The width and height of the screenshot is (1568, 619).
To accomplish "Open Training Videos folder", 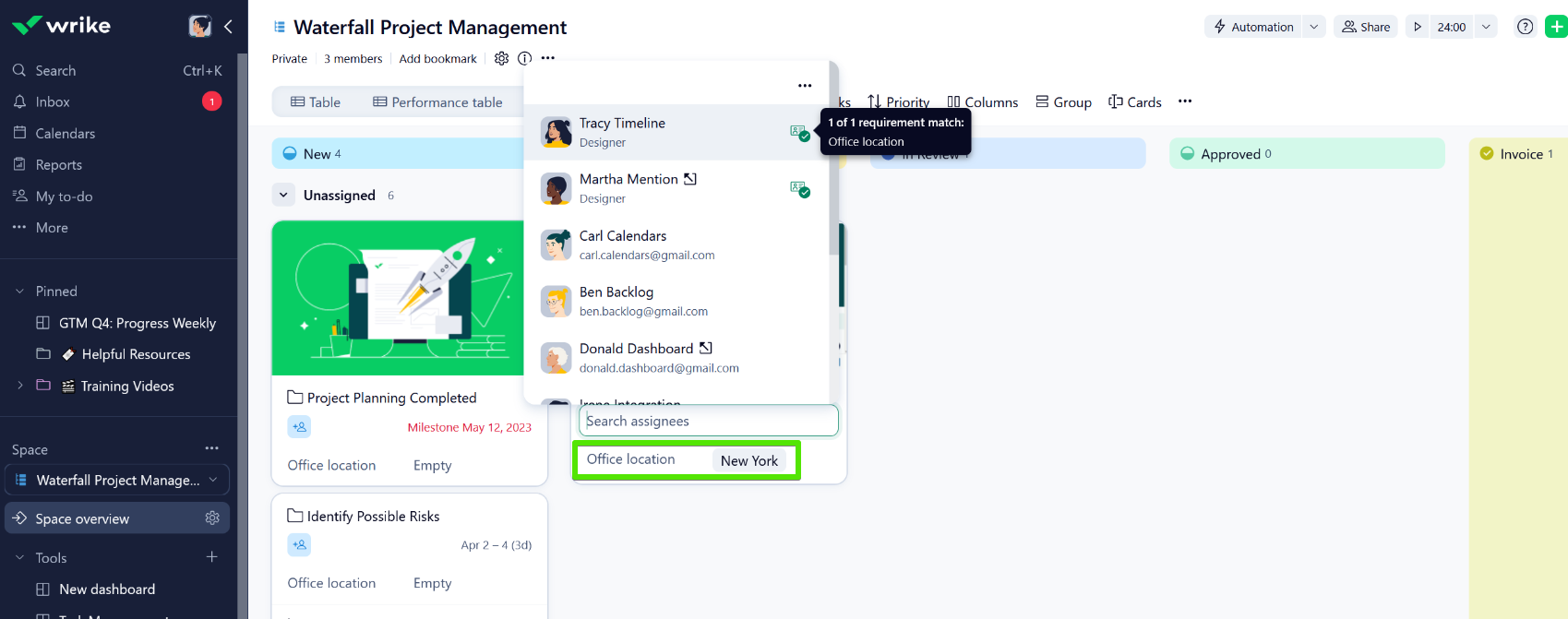I will tap(127, 386).
